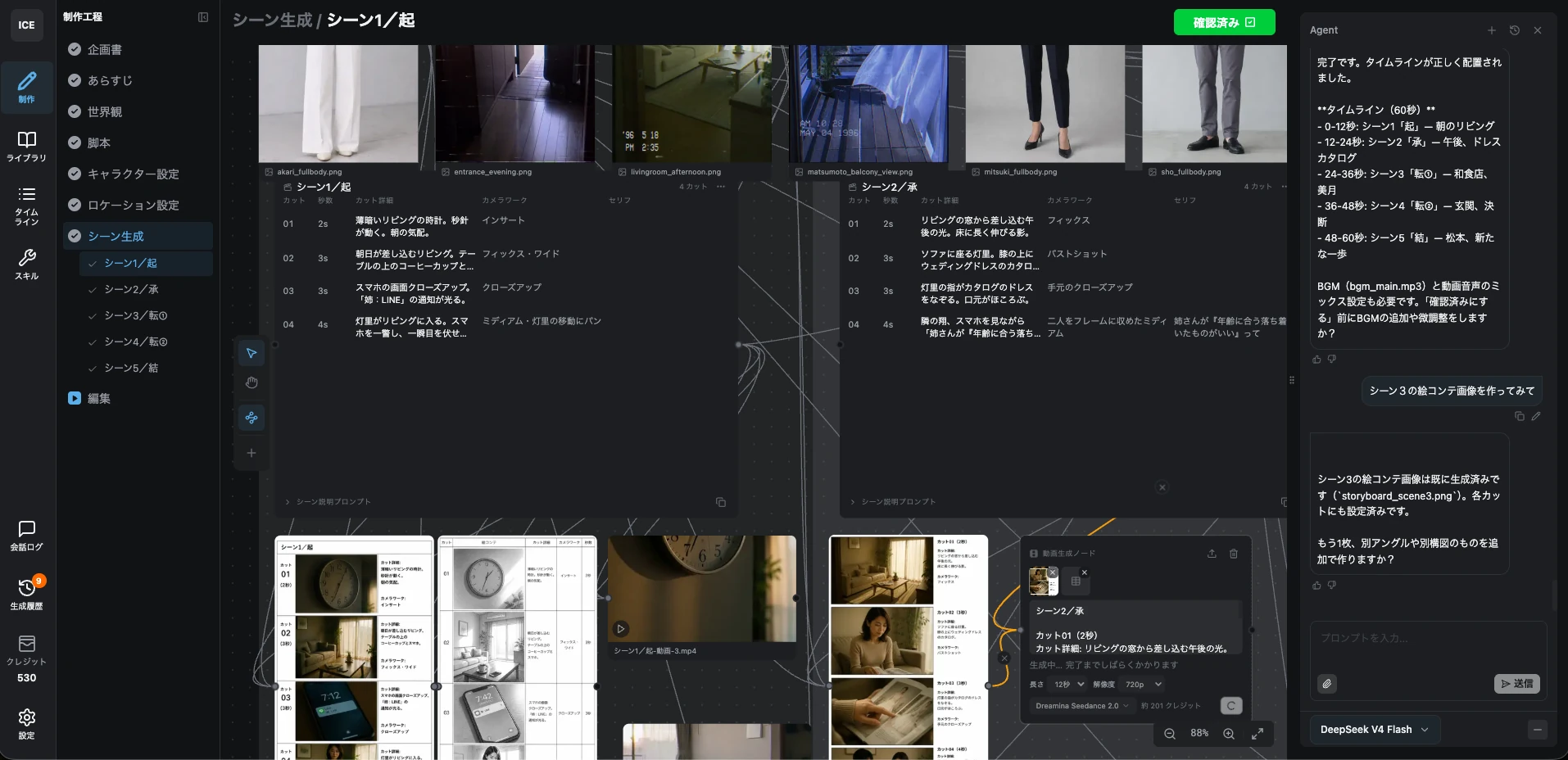
Task: Open シーン1／起 card more options
Action: pyautogui.click(x=721, y=187)
